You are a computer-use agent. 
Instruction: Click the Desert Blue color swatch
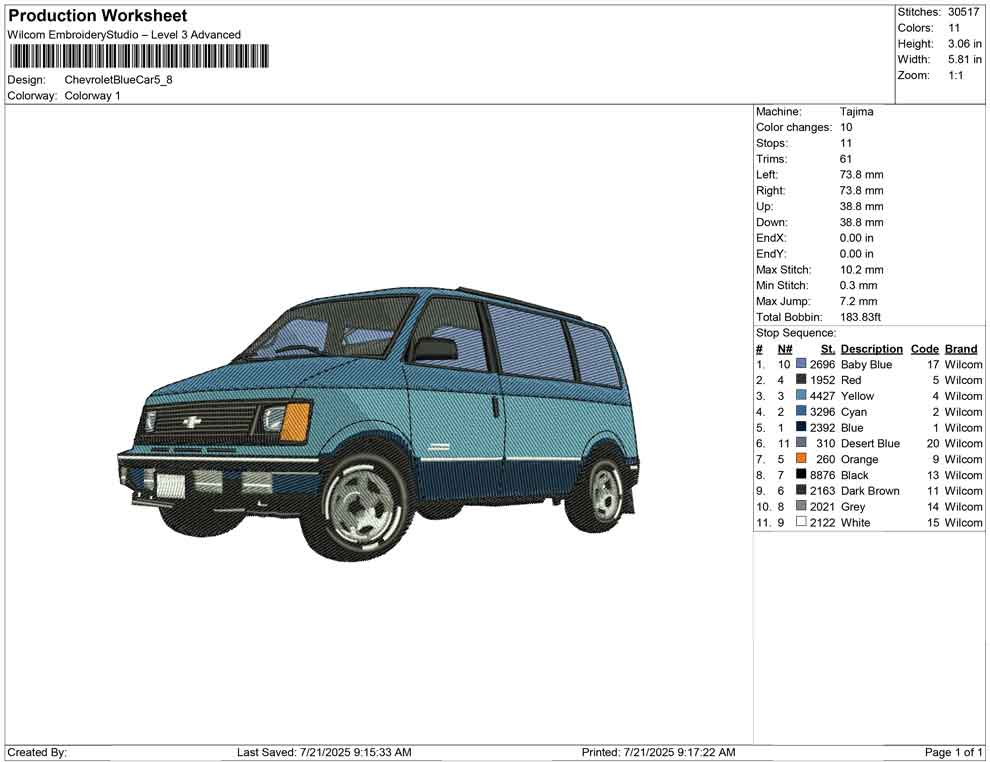[801, 443]
